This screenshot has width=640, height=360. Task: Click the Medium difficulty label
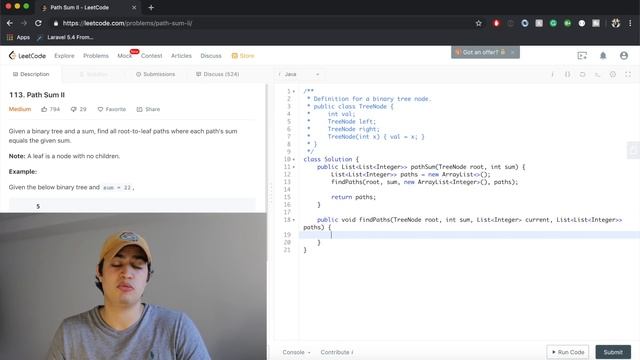tap(20, 109)
